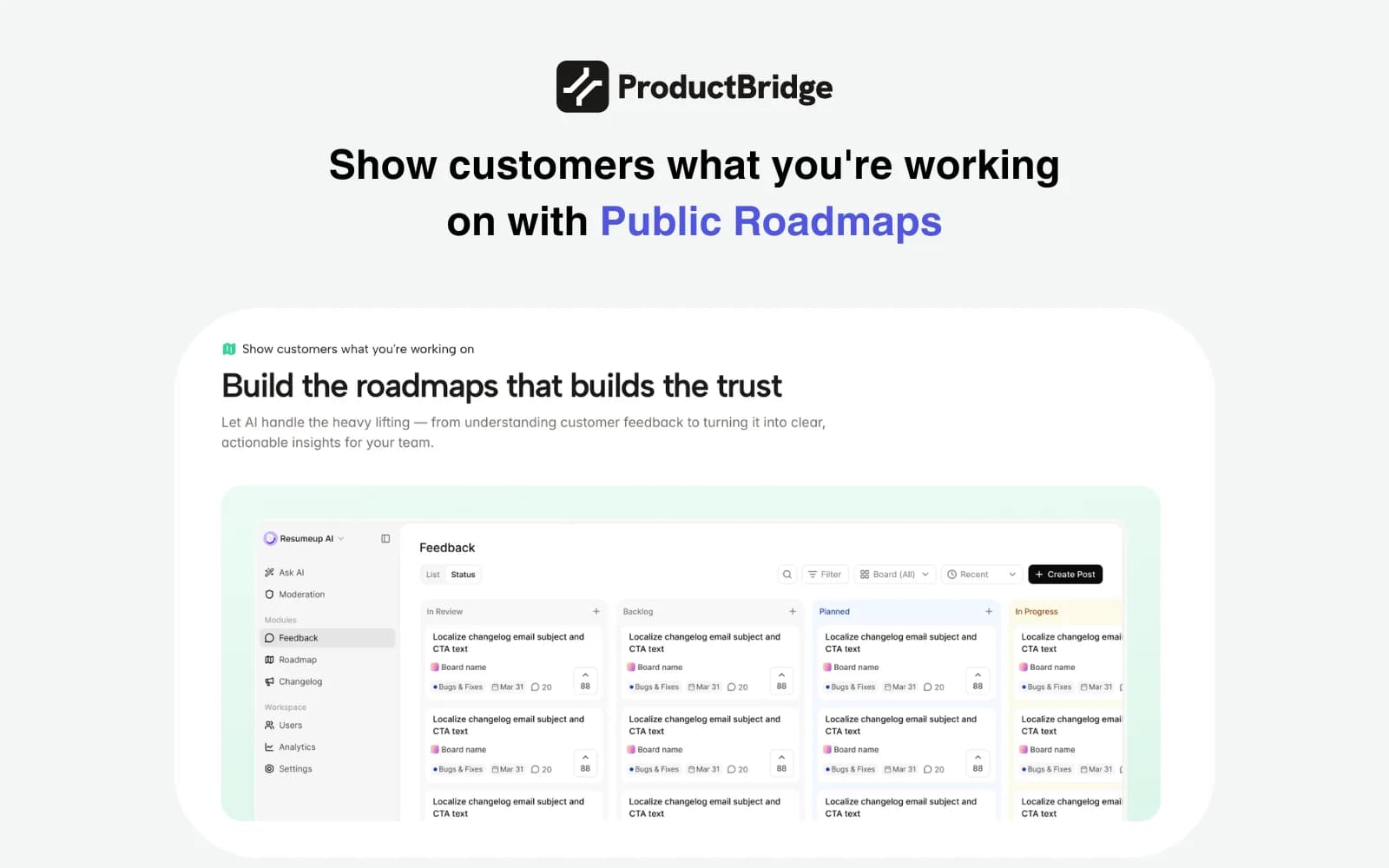Screen dimensions: 1389x868
Task: Toggle the Bugs & Fixes tag on a Backlog card
Action: pos(655,687)
